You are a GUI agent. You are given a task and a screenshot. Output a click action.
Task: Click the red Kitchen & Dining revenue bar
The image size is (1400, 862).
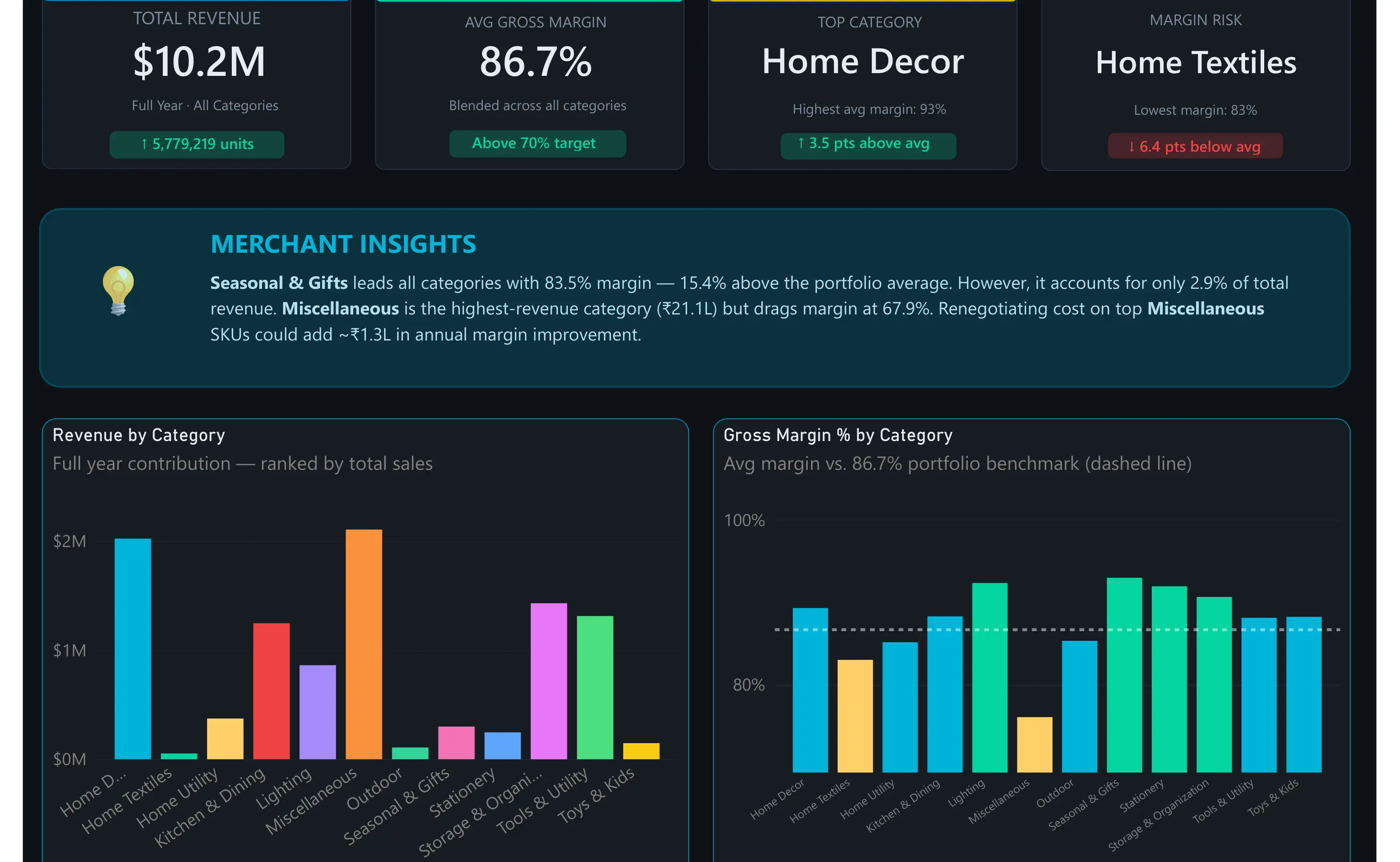(272, 691)
